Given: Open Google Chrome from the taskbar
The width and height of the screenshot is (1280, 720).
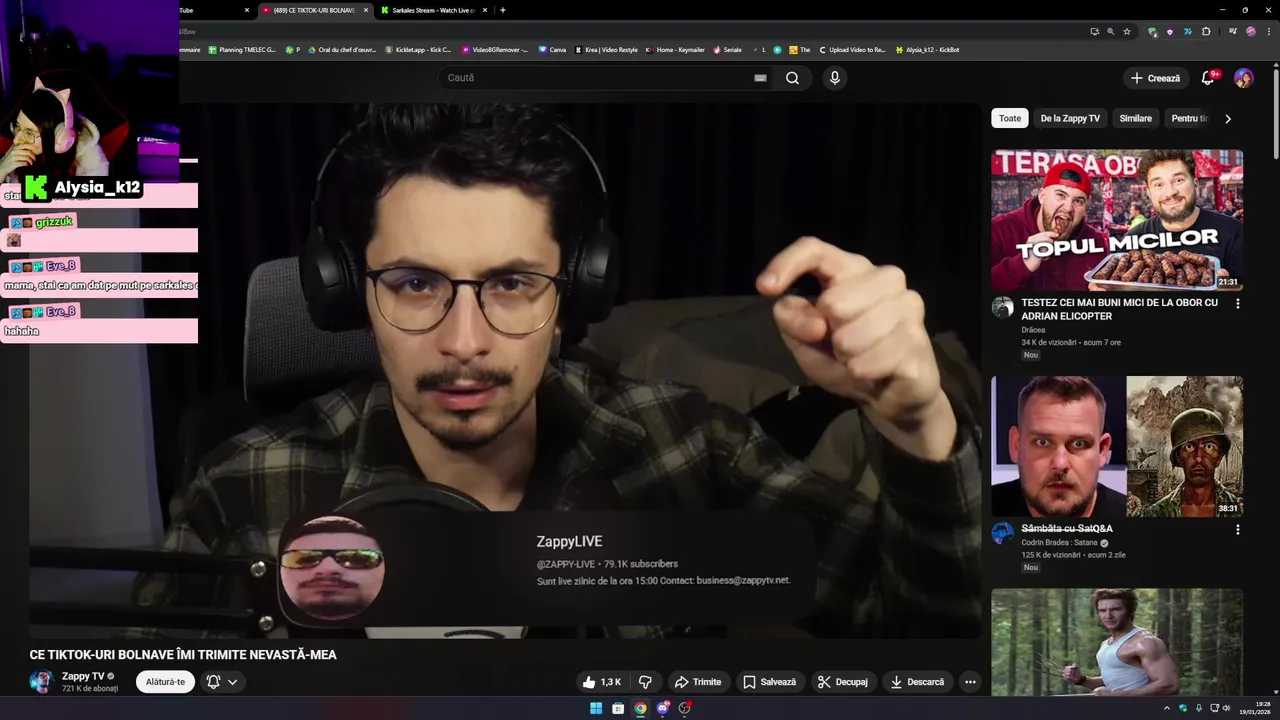Looking at the screenshot, I should [640, 708].
